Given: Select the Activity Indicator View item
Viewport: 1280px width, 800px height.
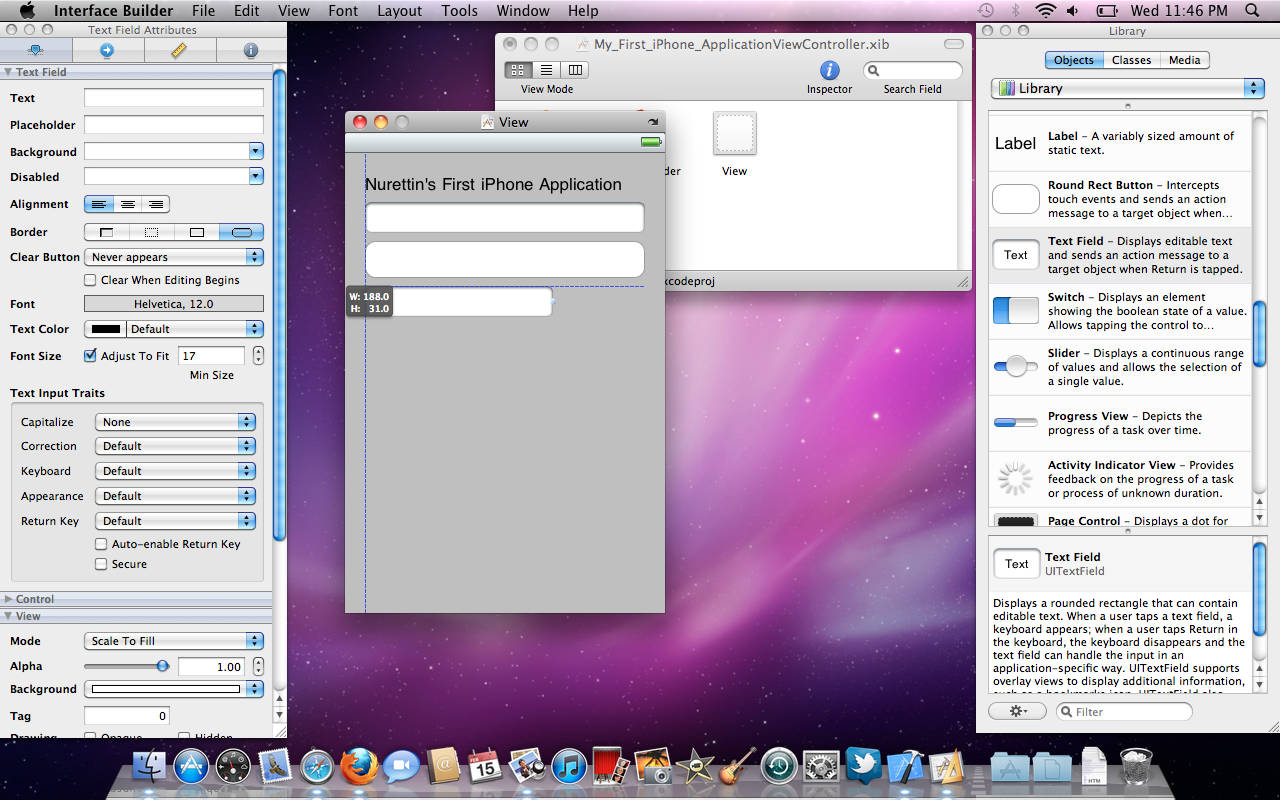Looking at the screenshot, I should [1120, 479].
